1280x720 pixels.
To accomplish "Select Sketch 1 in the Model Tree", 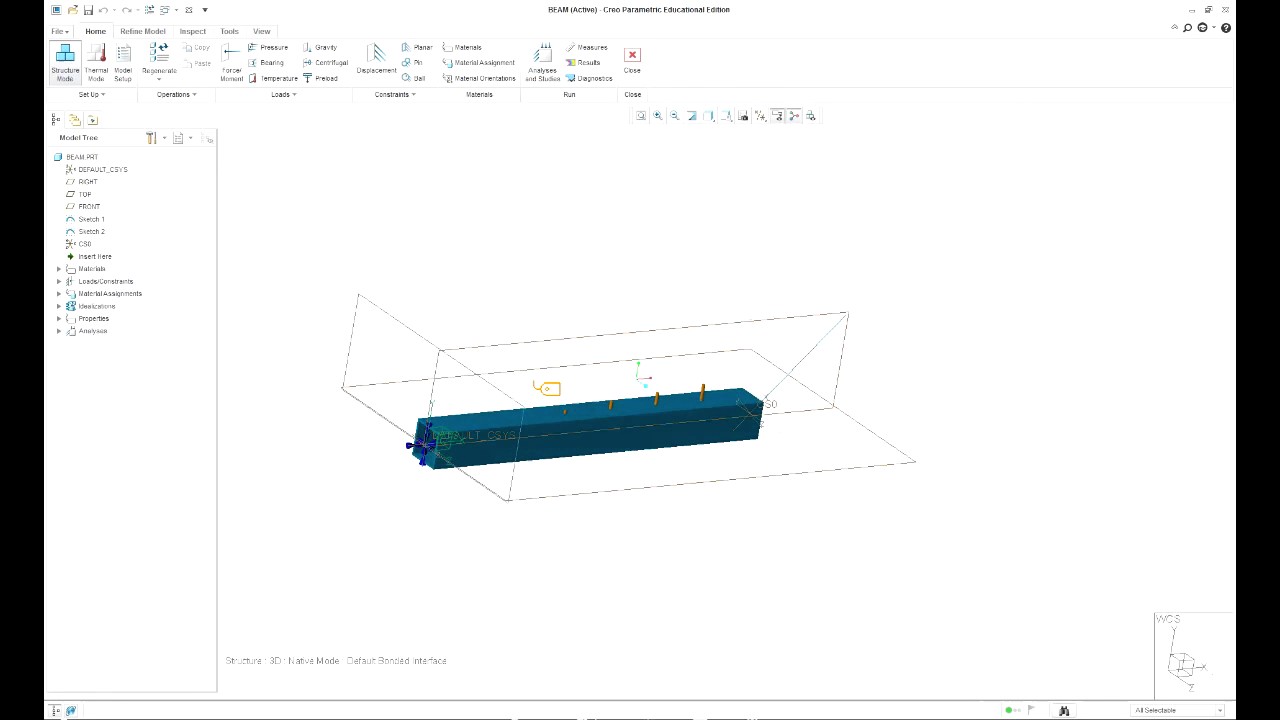I will coord(90,218).
